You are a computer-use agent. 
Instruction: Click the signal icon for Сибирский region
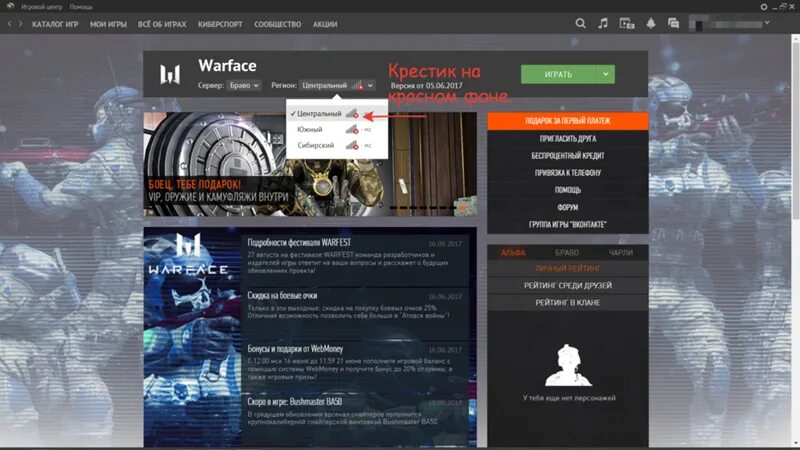click(x=352, y=145)
